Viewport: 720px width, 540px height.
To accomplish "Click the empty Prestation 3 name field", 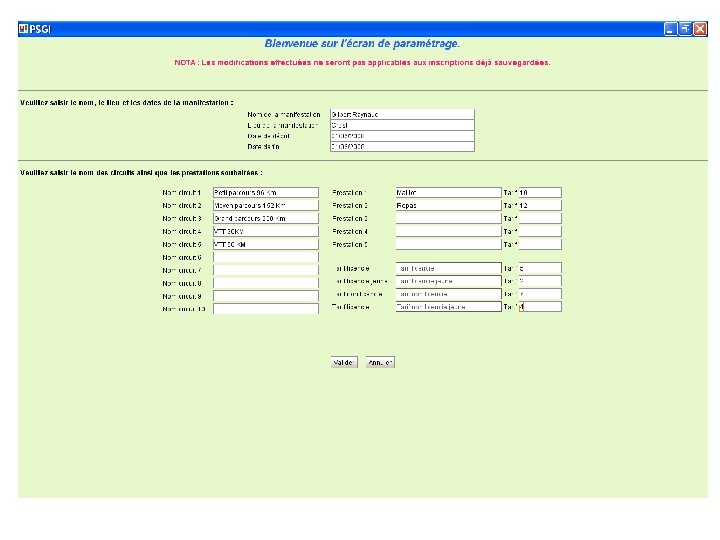I will coord(449,218).
